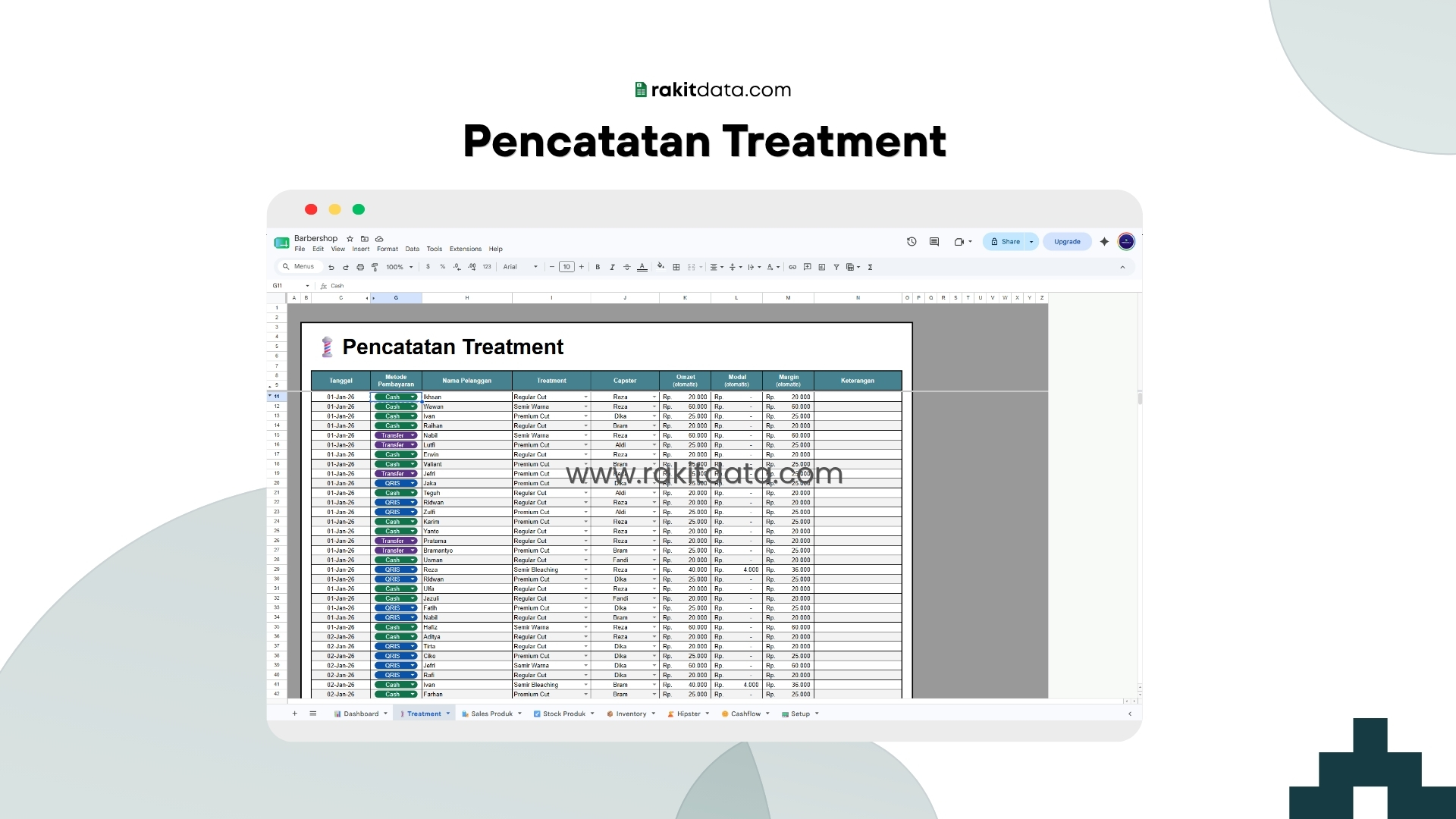Open the 123 more number formats
Image resolution: width=1456 pixels, height=819 pixels.
(487, 267)
